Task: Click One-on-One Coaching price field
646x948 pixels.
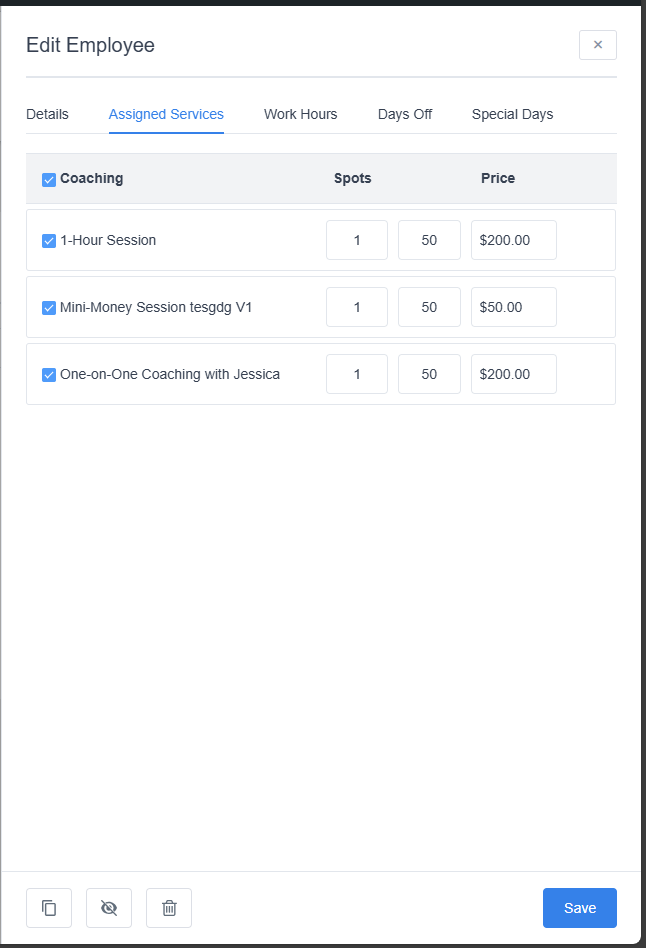Action: pos(513,374)
